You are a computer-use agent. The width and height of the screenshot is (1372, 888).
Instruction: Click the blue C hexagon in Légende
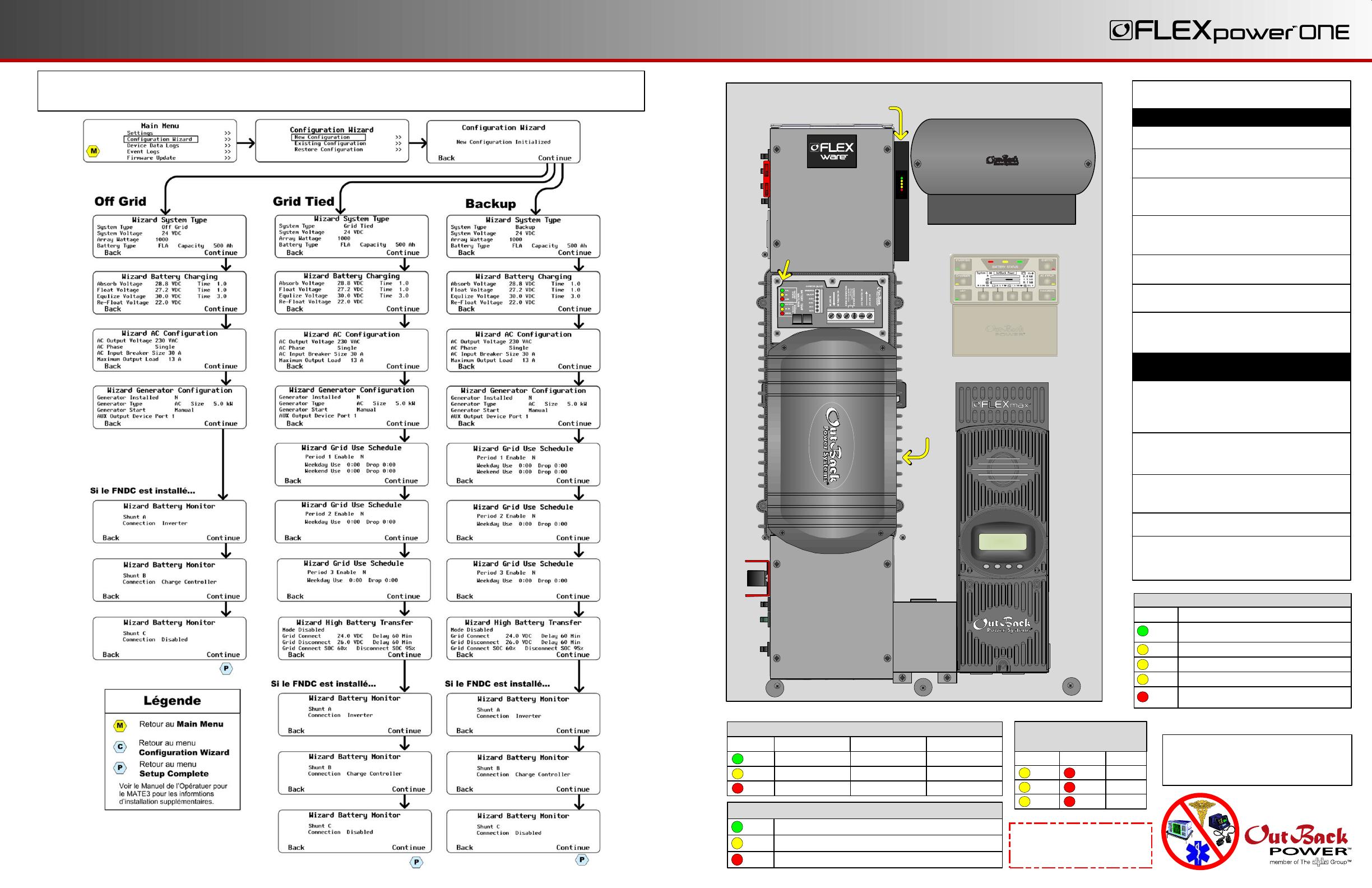[x=120, y=747]
